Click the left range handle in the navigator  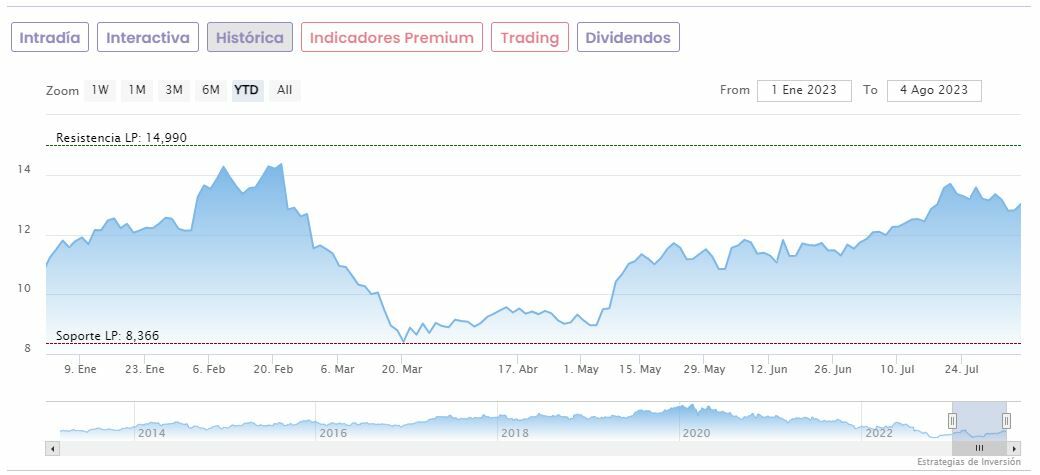[952, 420]
